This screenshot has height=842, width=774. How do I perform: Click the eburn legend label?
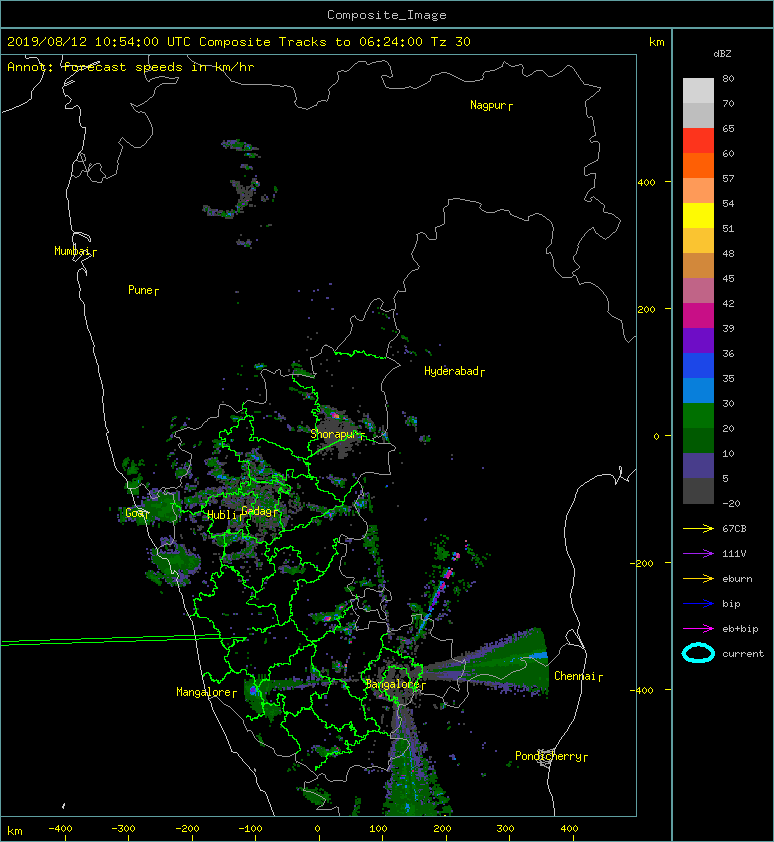tap(737, 579)
